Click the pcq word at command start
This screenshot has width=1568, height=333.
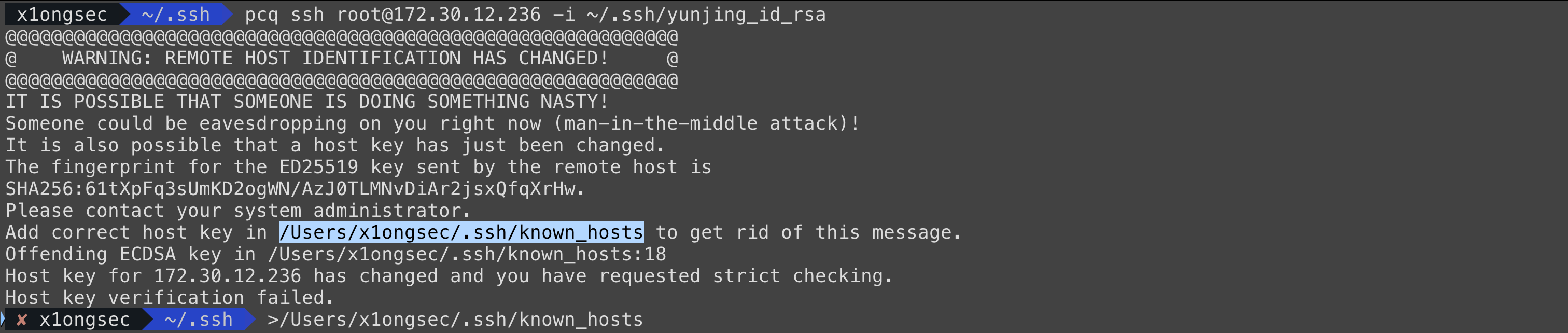click(261, 14)
